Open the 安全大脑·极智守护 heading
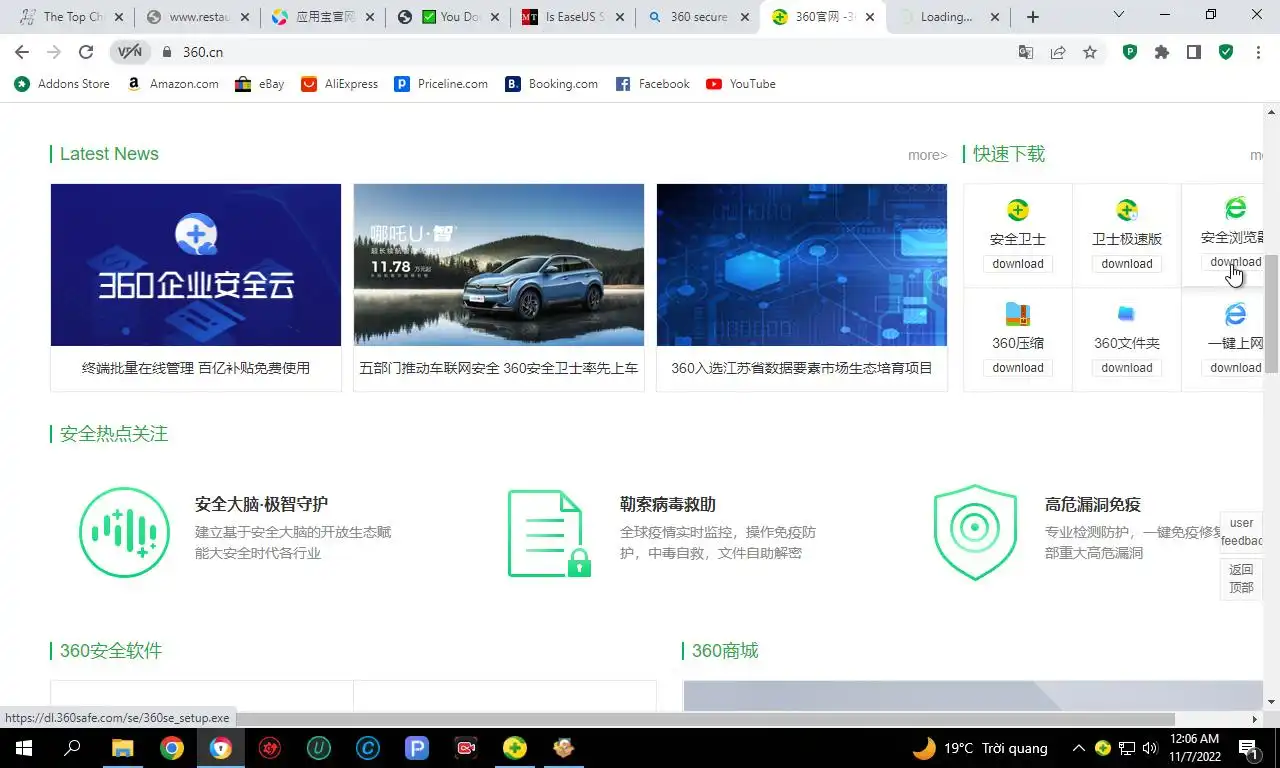Image resolution: width=1280 pixels, height=768 pixels. [x=261, y=504]
